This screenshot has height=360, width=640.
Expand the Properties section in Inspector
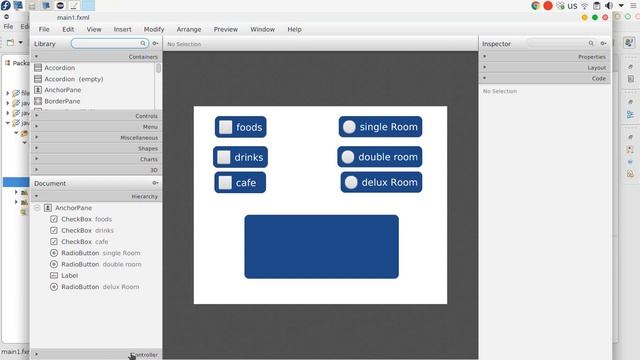[x=544, y=57]
